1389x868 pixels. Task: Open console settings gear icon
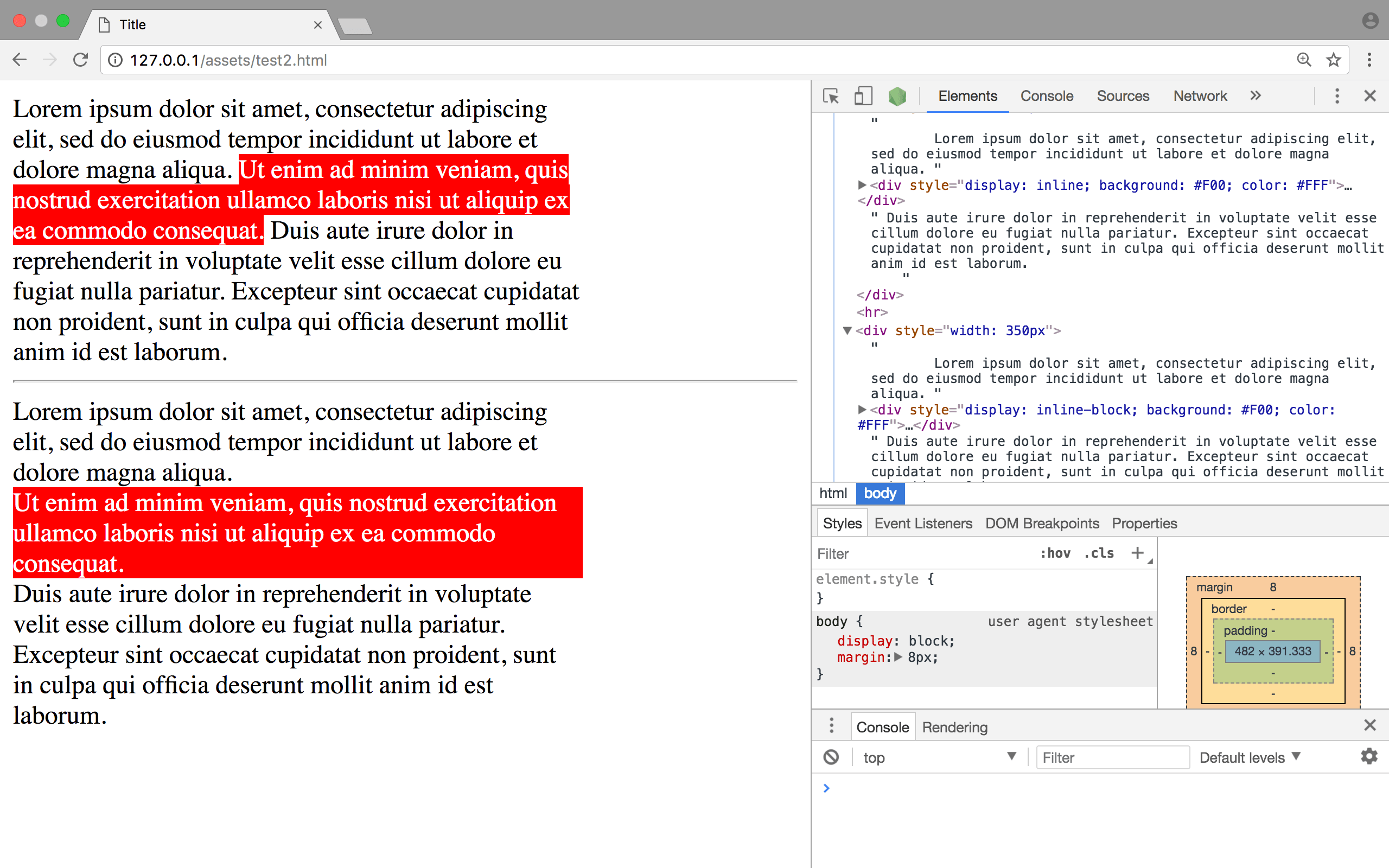click(1369, 757)
